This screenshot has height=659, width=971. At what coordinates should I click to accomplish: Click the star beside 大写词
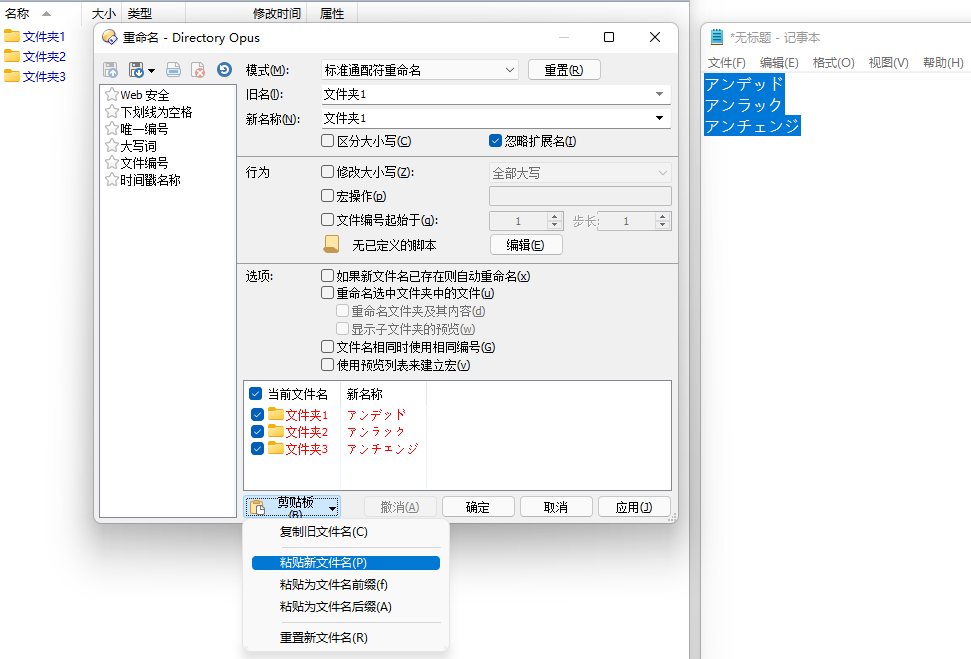point(111,146)
